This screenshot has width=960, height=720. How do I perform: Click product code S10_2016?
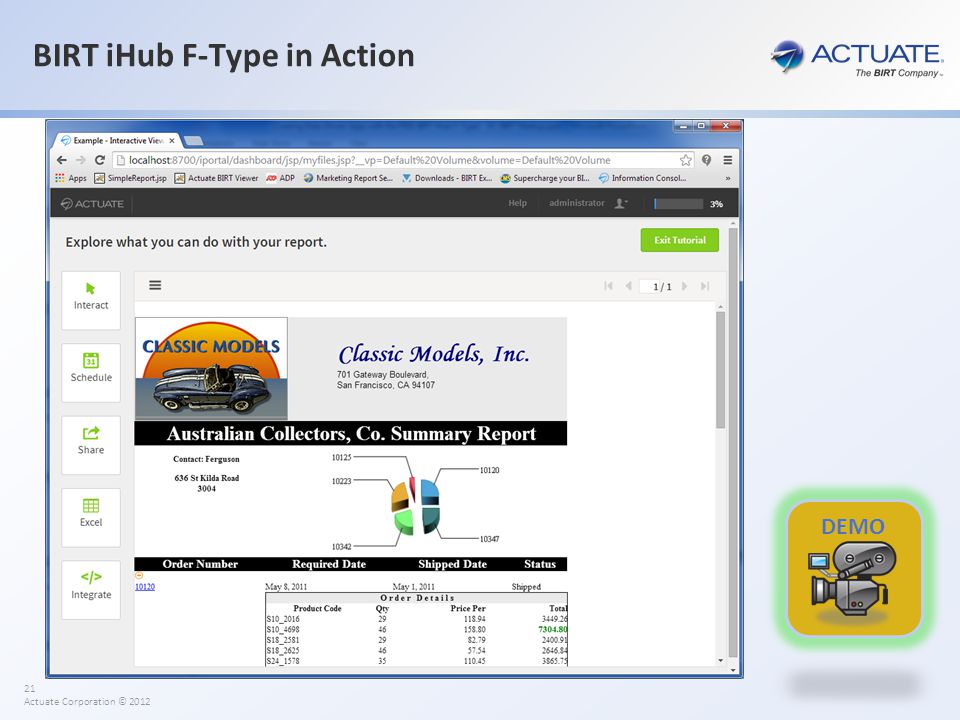pyautogui.click(x=283, y=619)
